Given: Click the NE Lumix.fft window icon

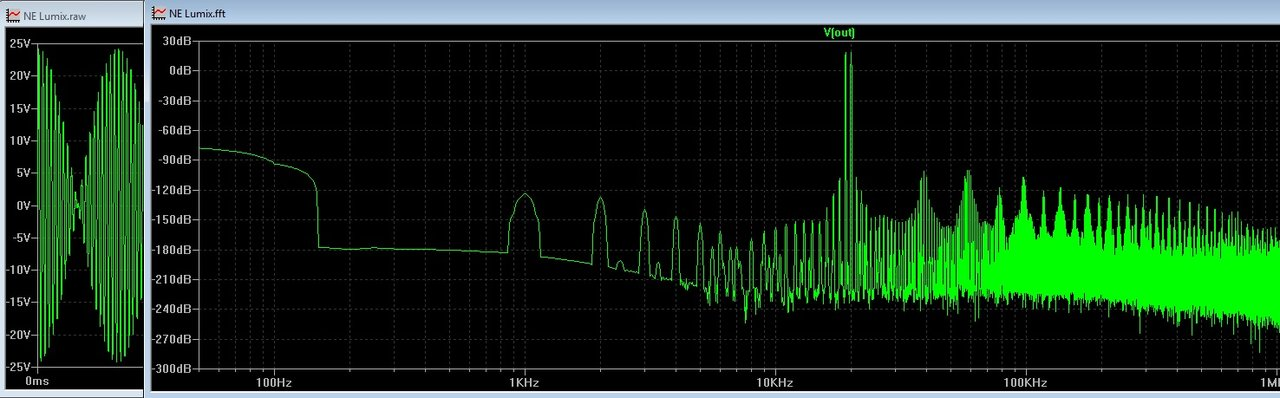Looking at the screenshot, I should tap(160, 13).
